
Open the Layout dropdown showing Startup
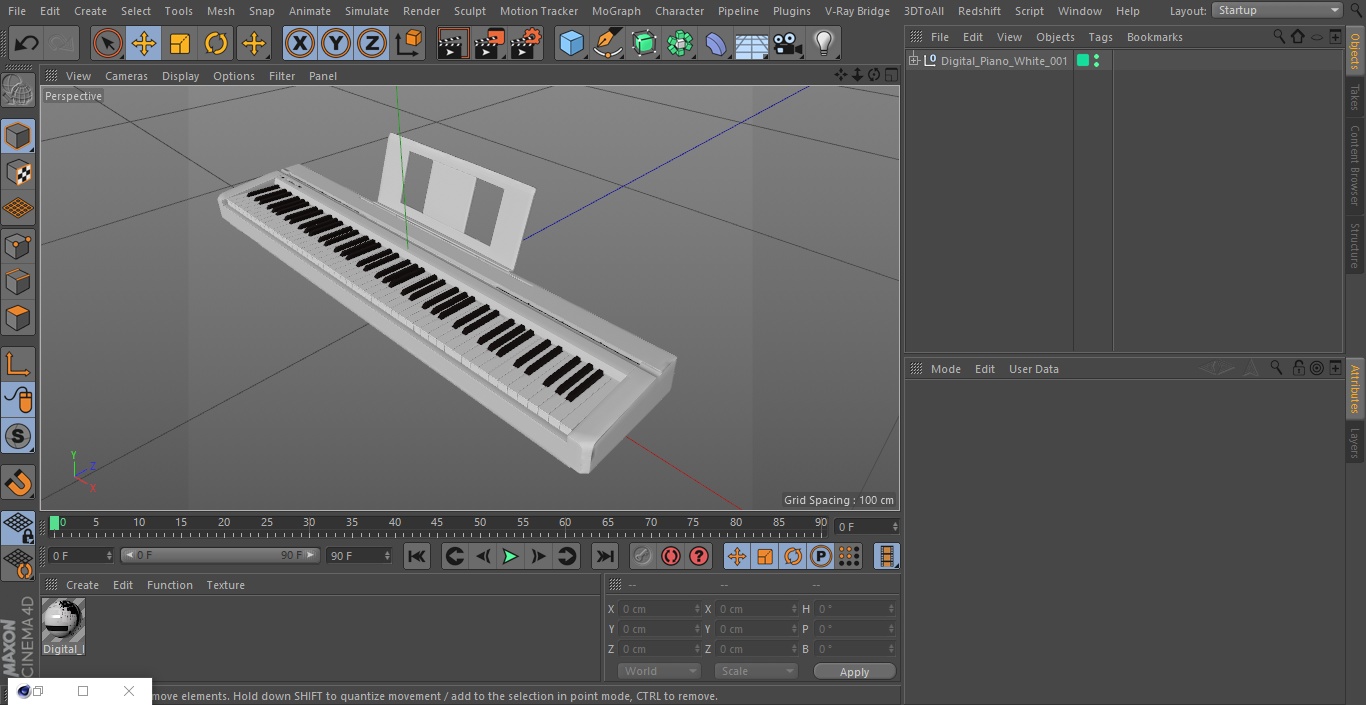click(1277, 10)
